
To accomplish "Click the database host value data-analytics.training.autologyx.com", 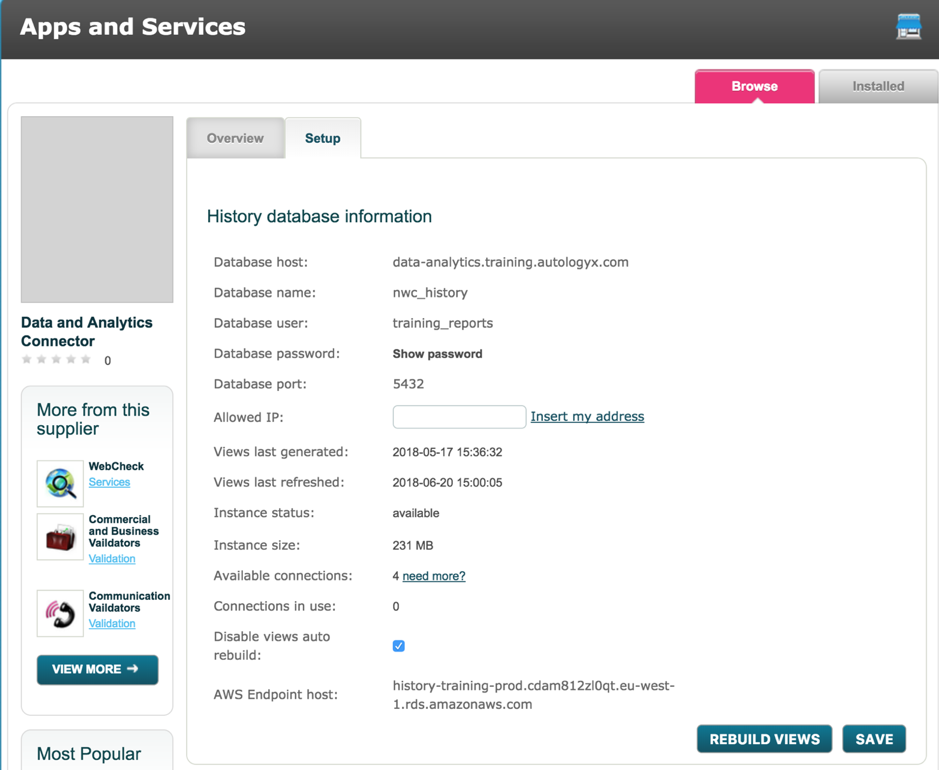I will coord(510,262).
